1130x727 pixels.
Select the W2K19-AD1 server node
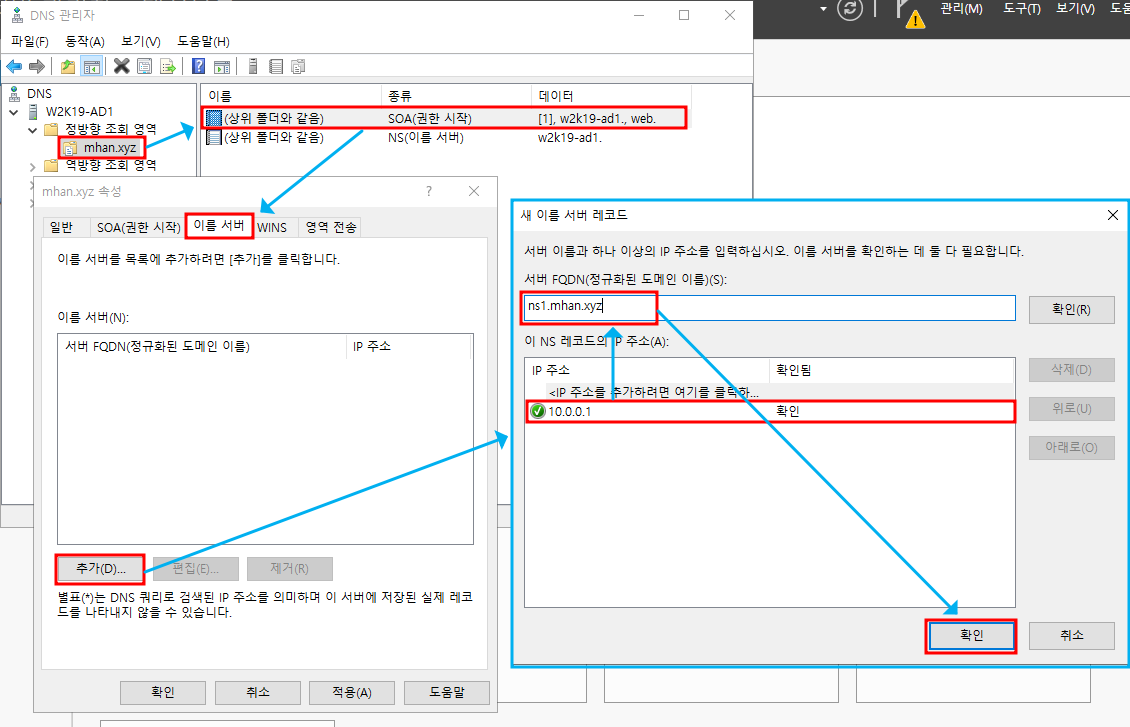pyautogui.click(x=79, y=112)
